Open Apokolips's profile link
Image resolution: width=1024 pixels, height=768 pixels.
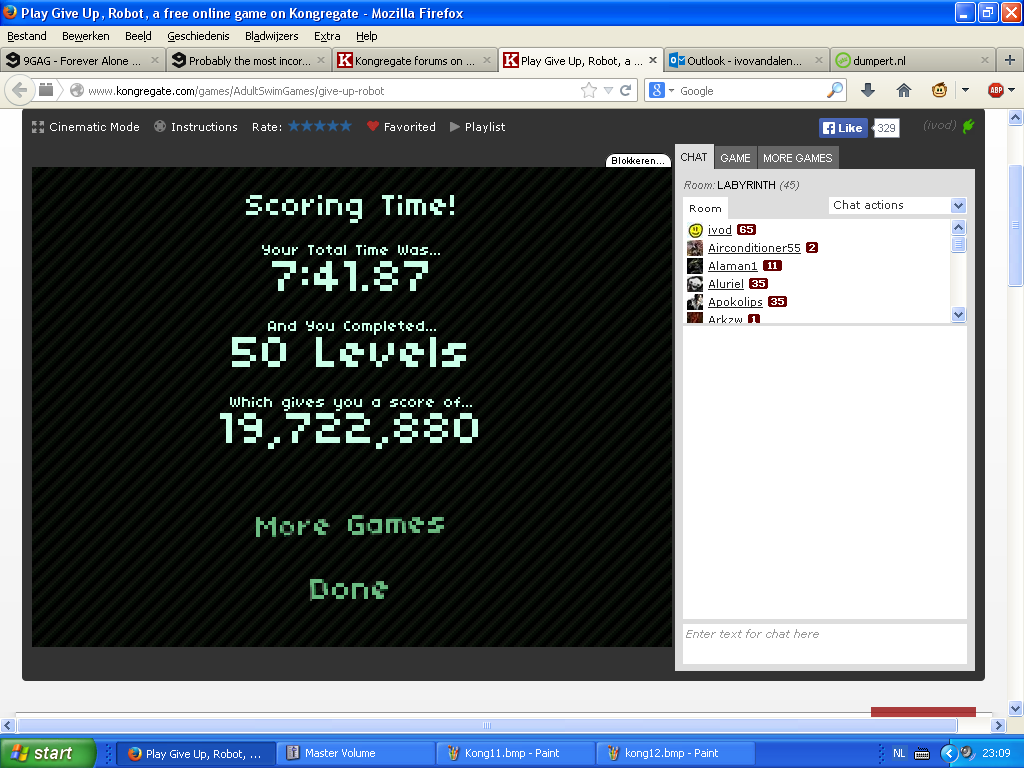(x=735, y=302)
